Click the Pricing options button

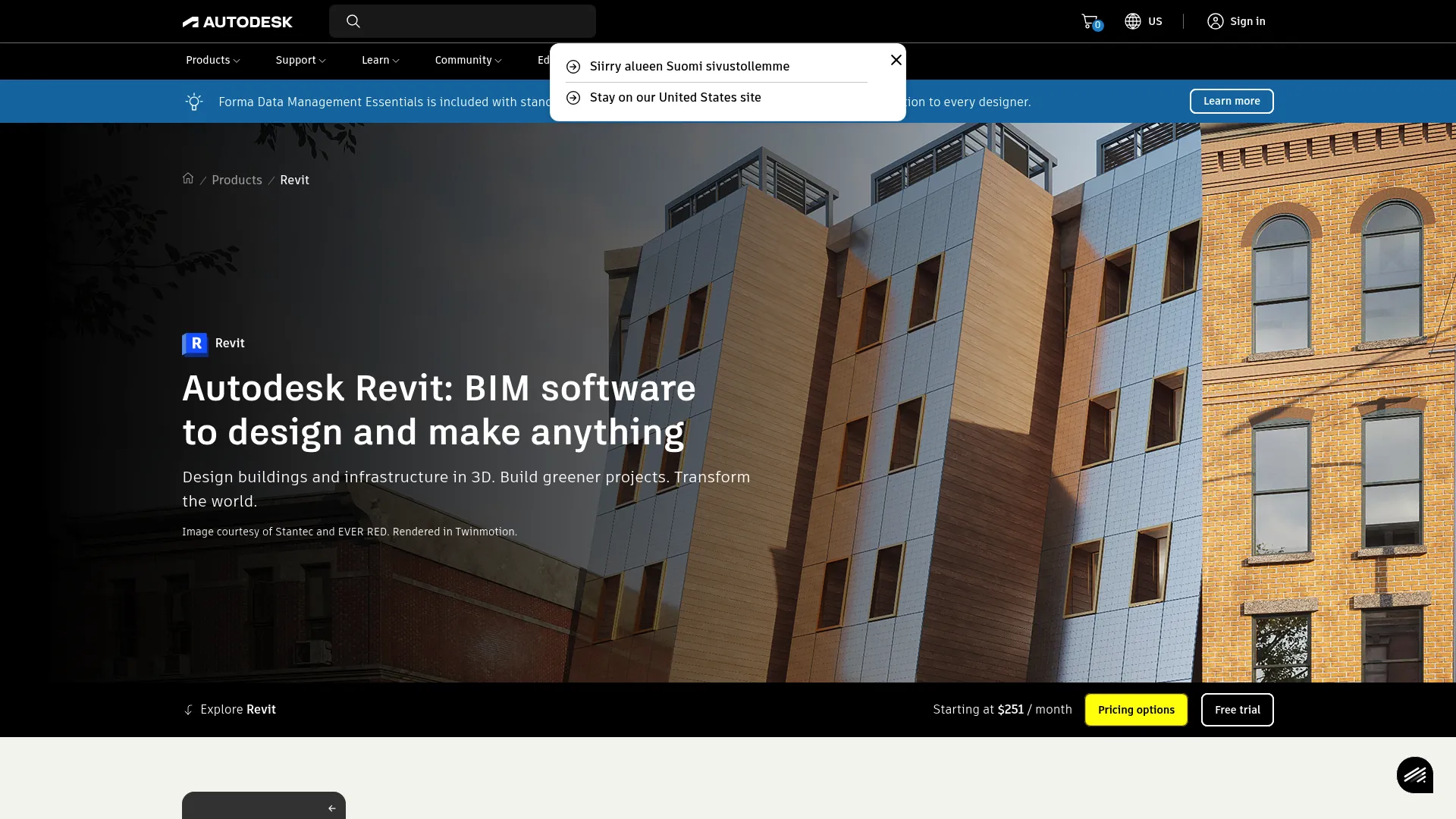[1136, 710]
